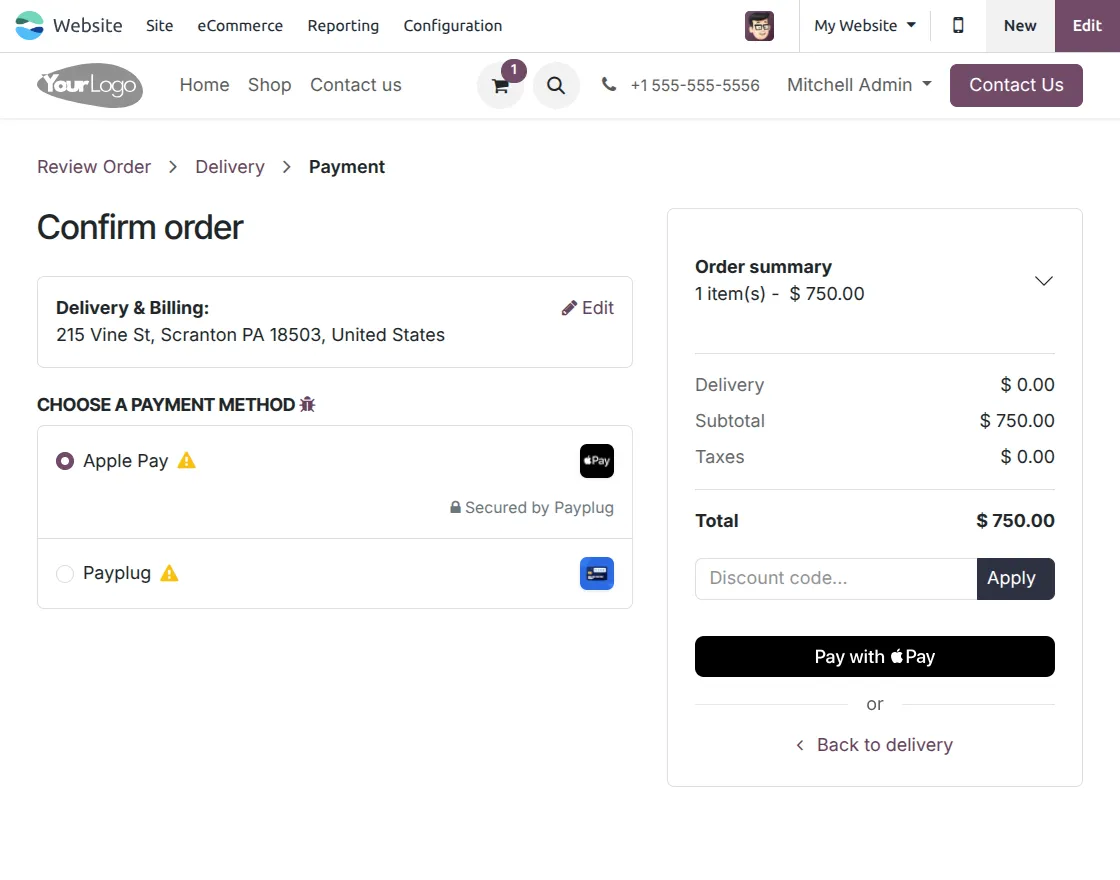1120x880 pixels.
Task: Click the phone icon beside the number
Action: coord(609,85)
